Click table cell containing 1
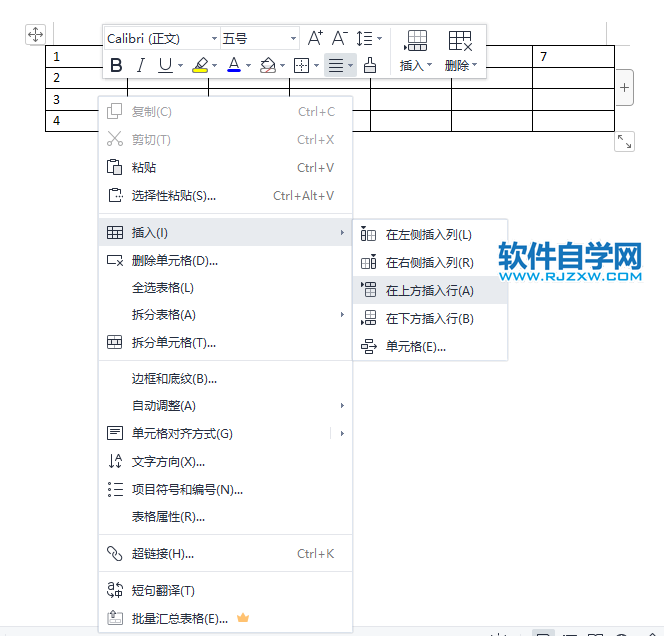The width and height of the screenshot is (664, 636). tap(74, 57)
